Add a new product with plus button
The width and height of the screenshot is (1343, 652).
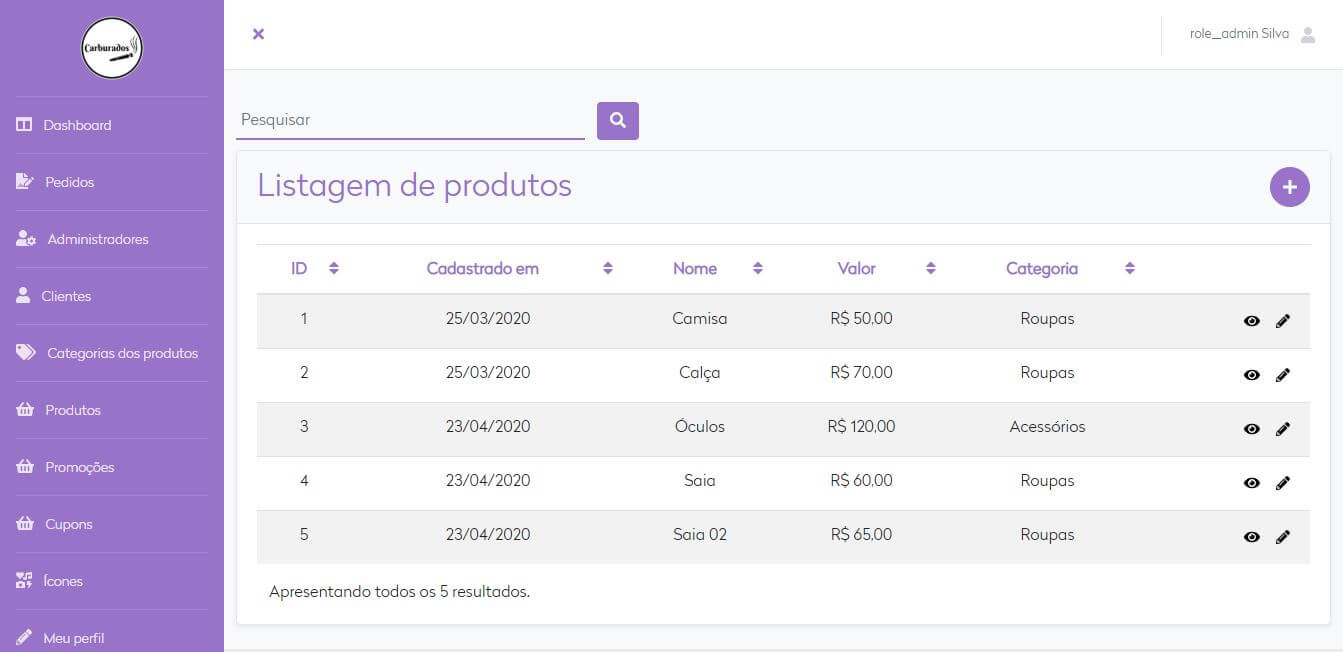pyautogui.click(x=1289, y=187)
